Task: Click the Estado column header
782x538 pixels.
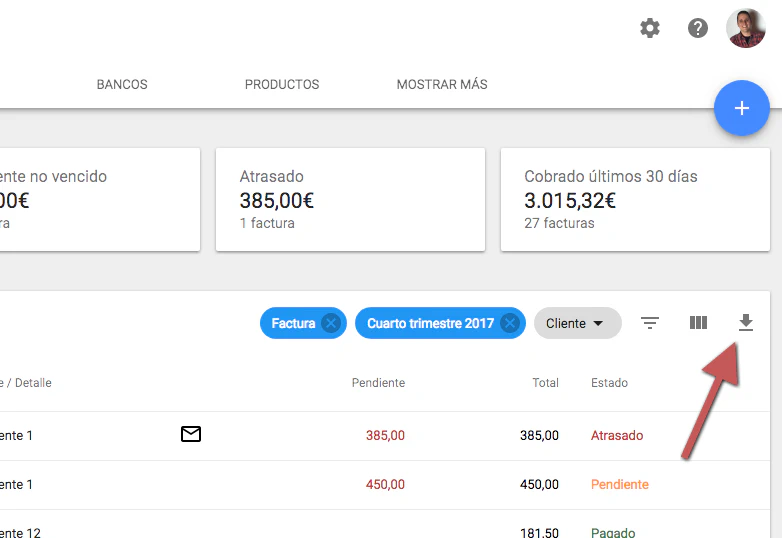Action: [x=609, y=383]
